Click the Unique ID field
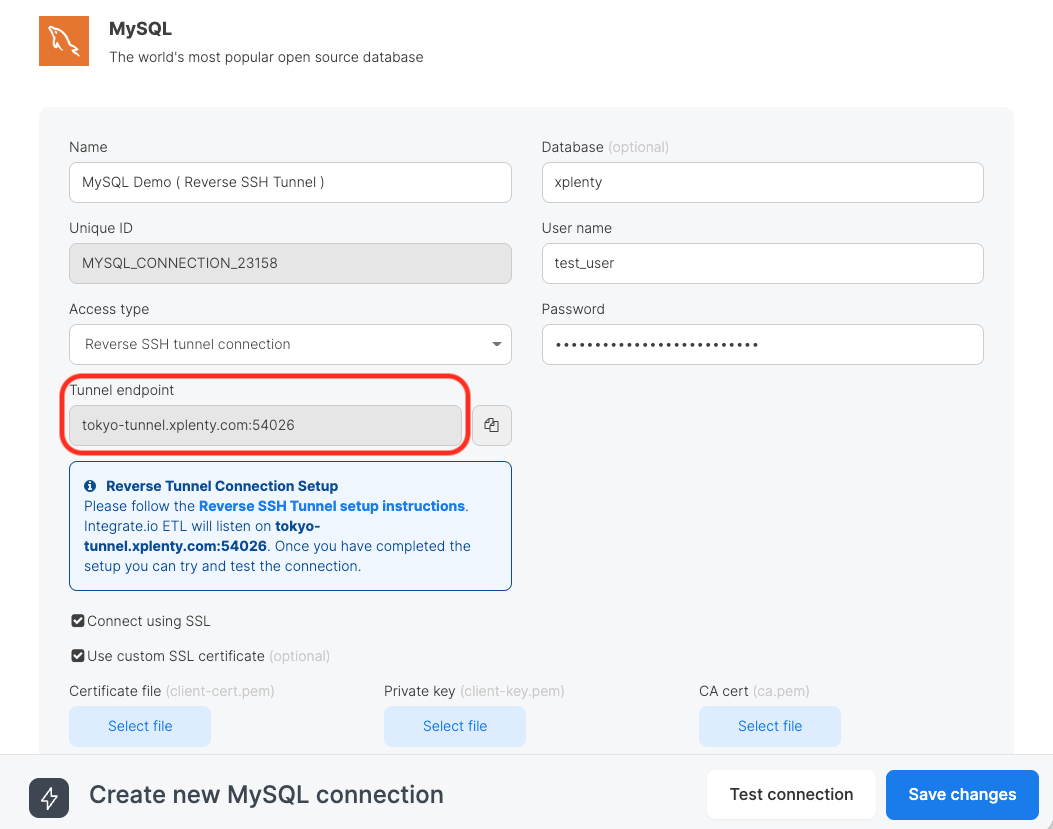This screenshot has height=829, width=1053. pos(290,264)
